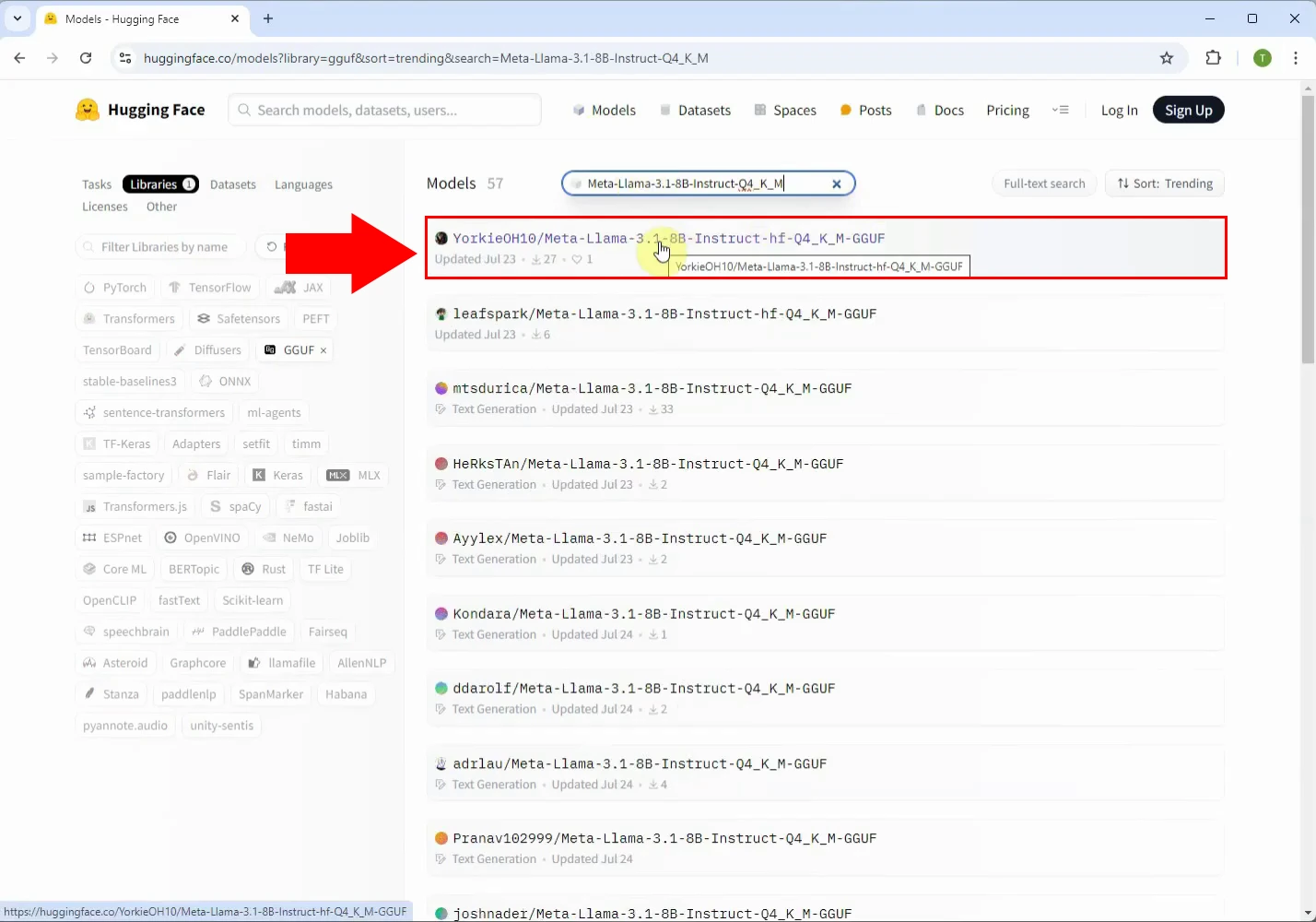Switch to the Tasks filter tab
The image size is (1316, 922).
pyautogui.click(x=97, y=184)
